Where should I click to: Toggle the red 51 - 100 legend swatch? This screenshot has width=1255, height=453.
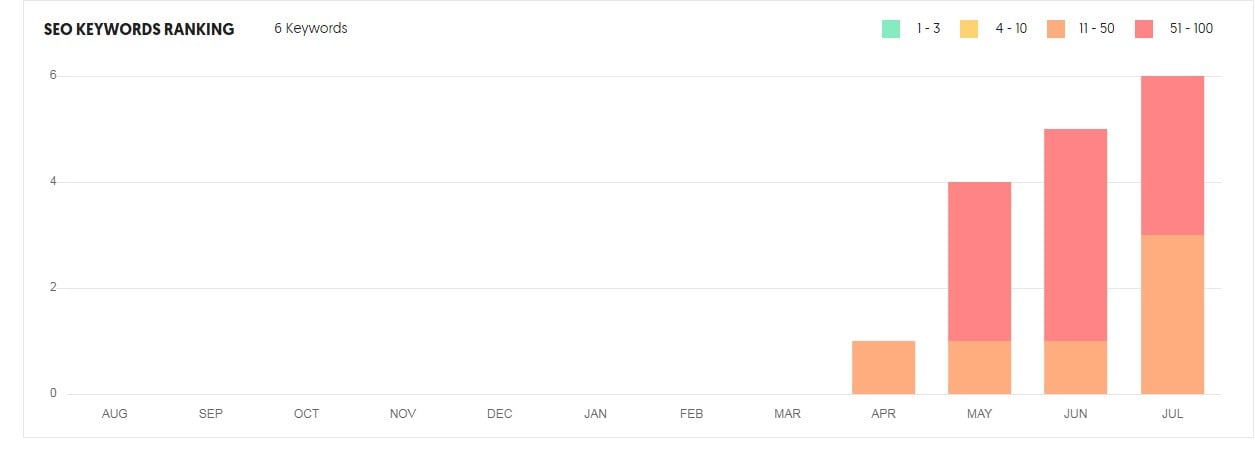click(1145, 29)
